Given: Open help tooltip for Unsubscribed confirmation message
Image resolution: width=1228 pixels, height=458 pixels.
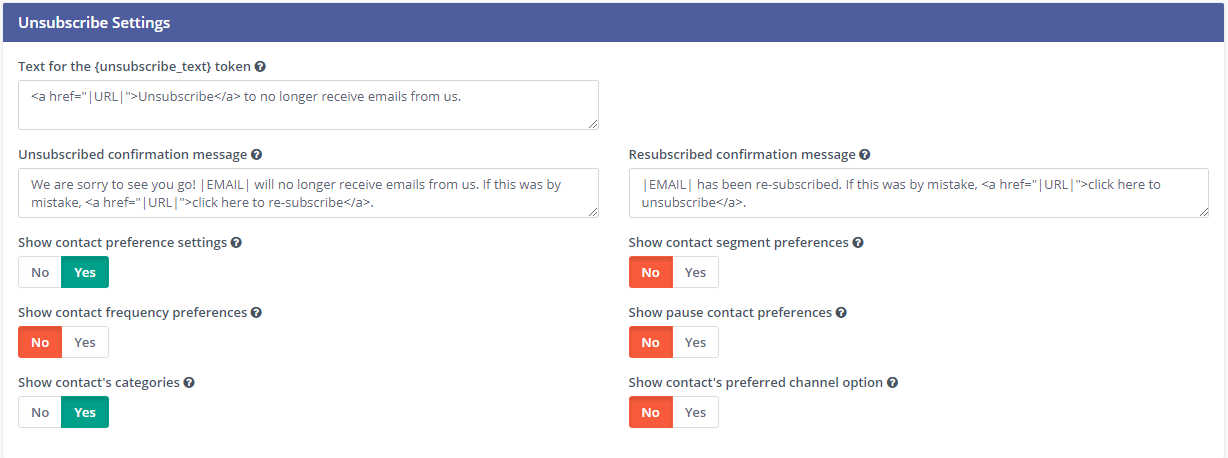Looking at the screenshot, I should click(257, 155).
